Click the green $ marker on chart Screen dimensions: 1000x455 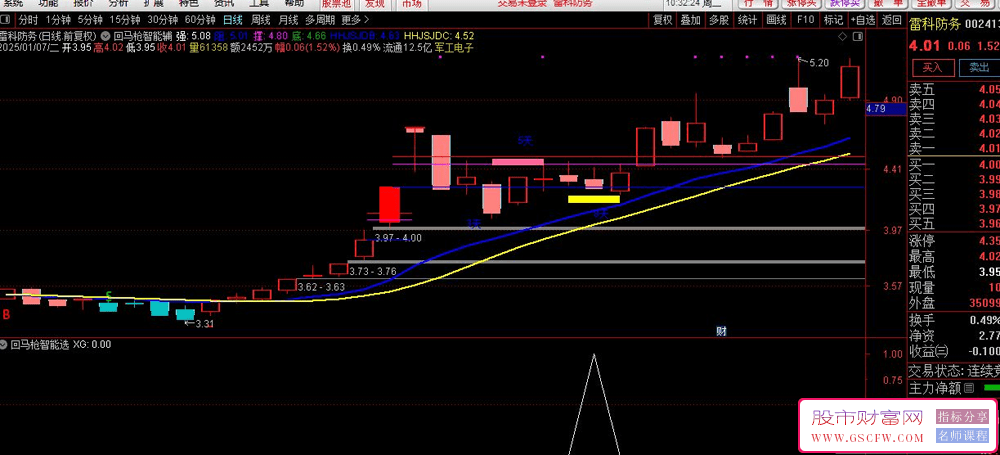109,295
